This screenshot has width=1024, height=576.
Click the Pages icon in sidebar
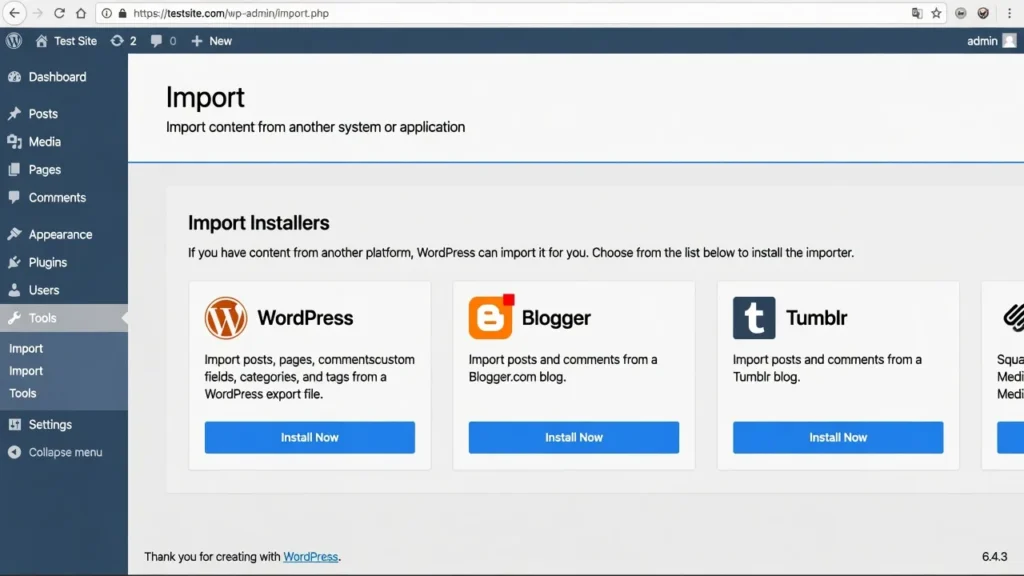[x=14, y=170]
